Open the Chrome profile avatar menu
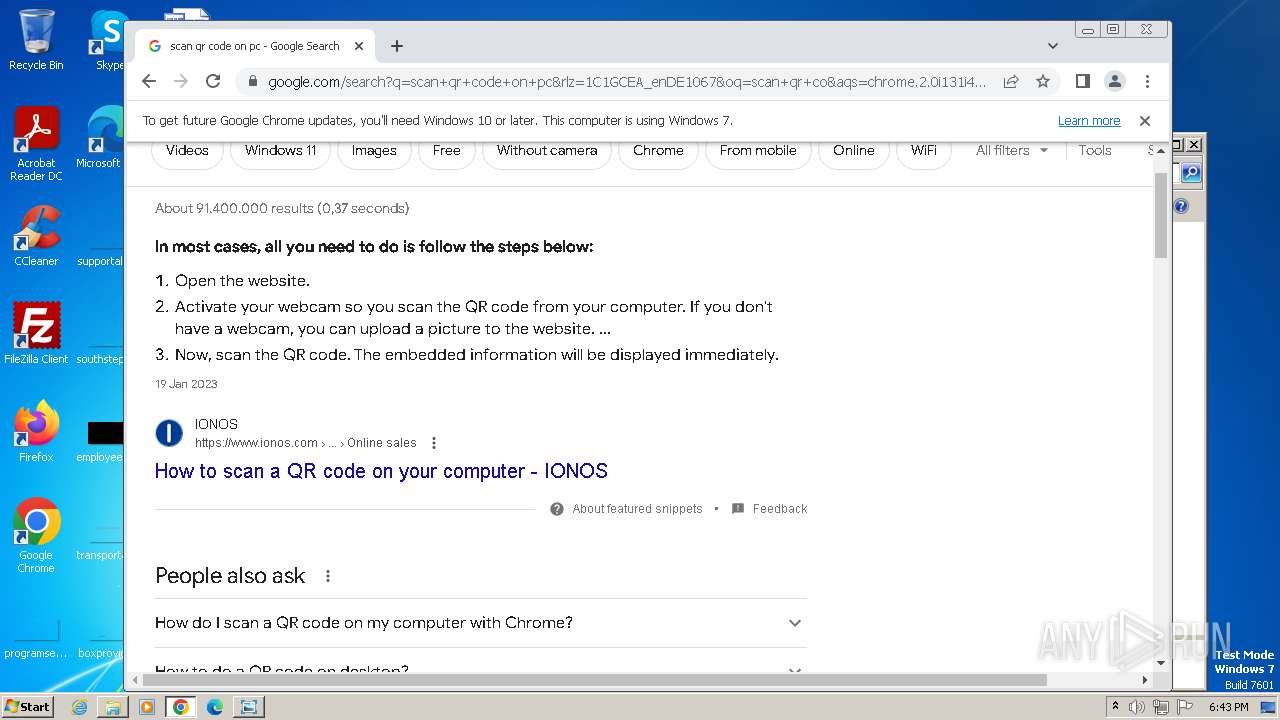The height and width of the screenshot is (720, 1280). 1114,81
